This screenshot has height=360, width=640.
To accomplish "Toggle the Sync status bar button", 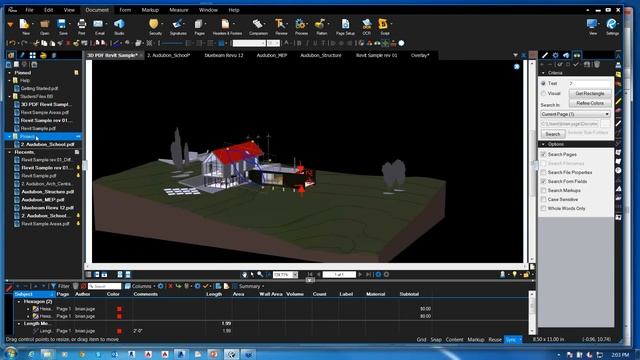I will point(511,340).
